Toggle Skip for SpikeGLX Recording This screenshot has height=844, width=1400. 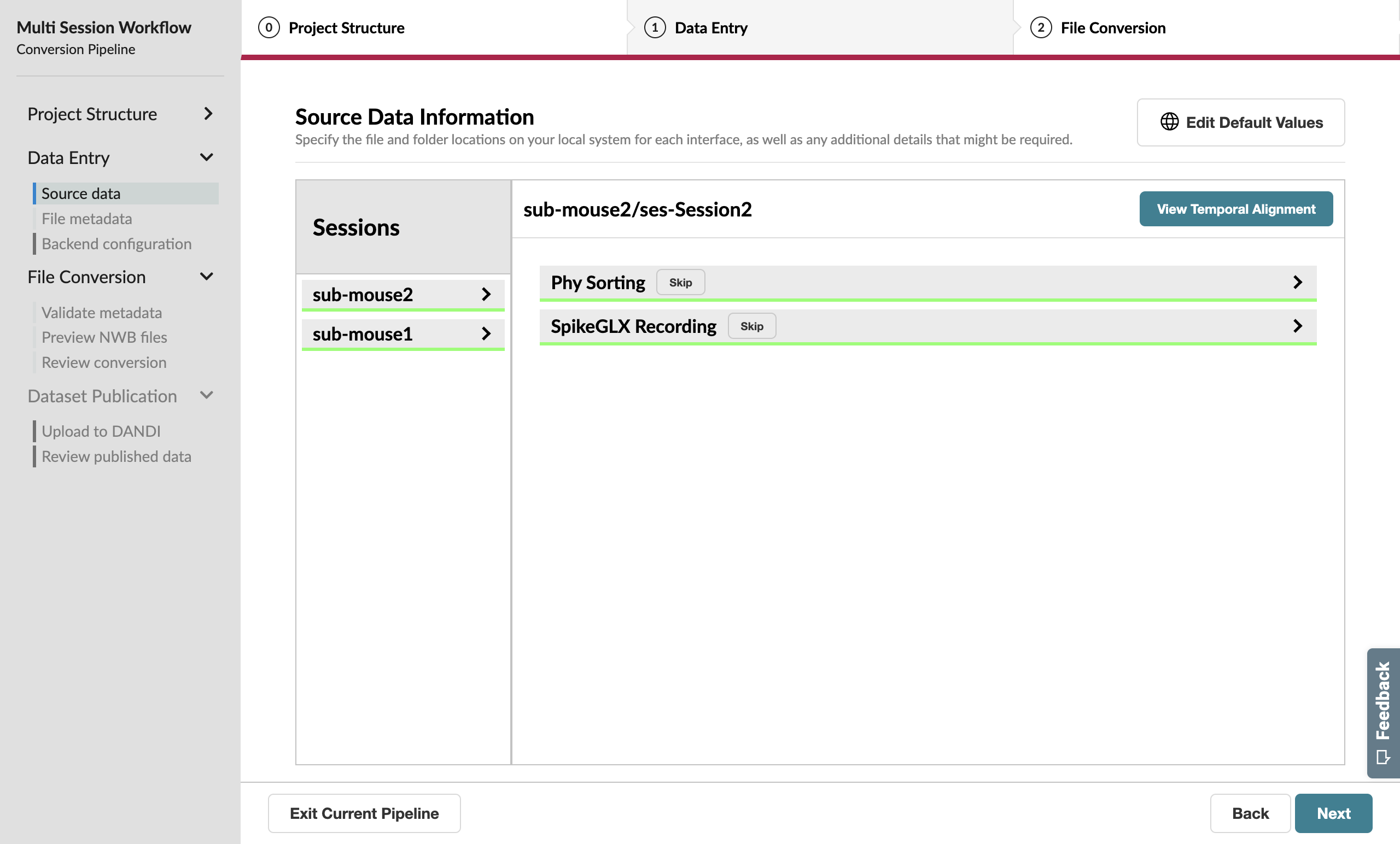(752, 326)
